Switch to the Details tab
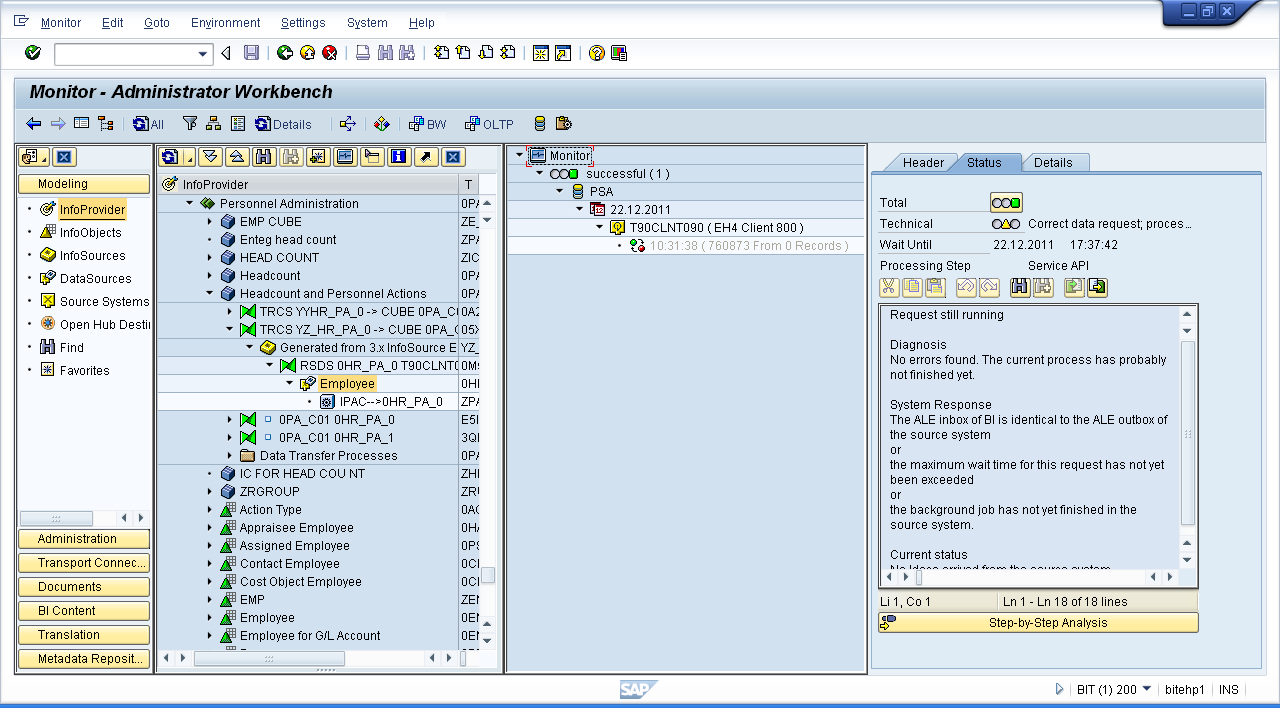 pyautogui.click(x=1053, y=163)
